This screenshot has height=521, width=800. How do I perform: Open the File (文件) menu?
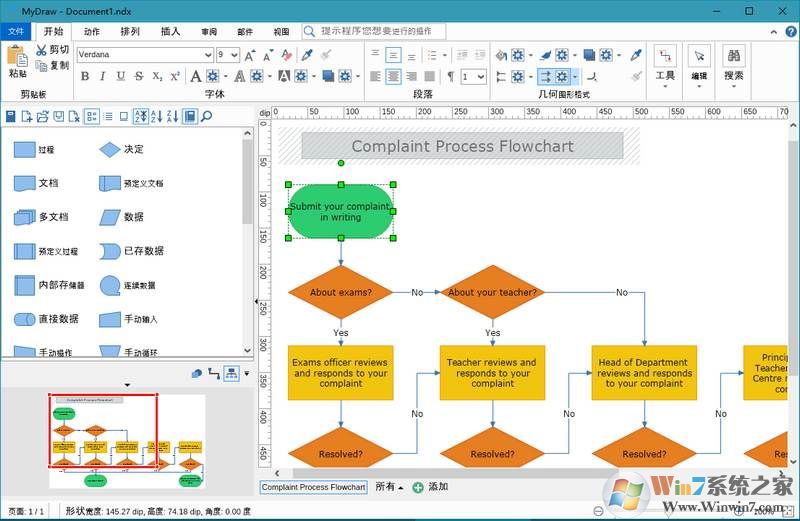[x=15, y=31]
